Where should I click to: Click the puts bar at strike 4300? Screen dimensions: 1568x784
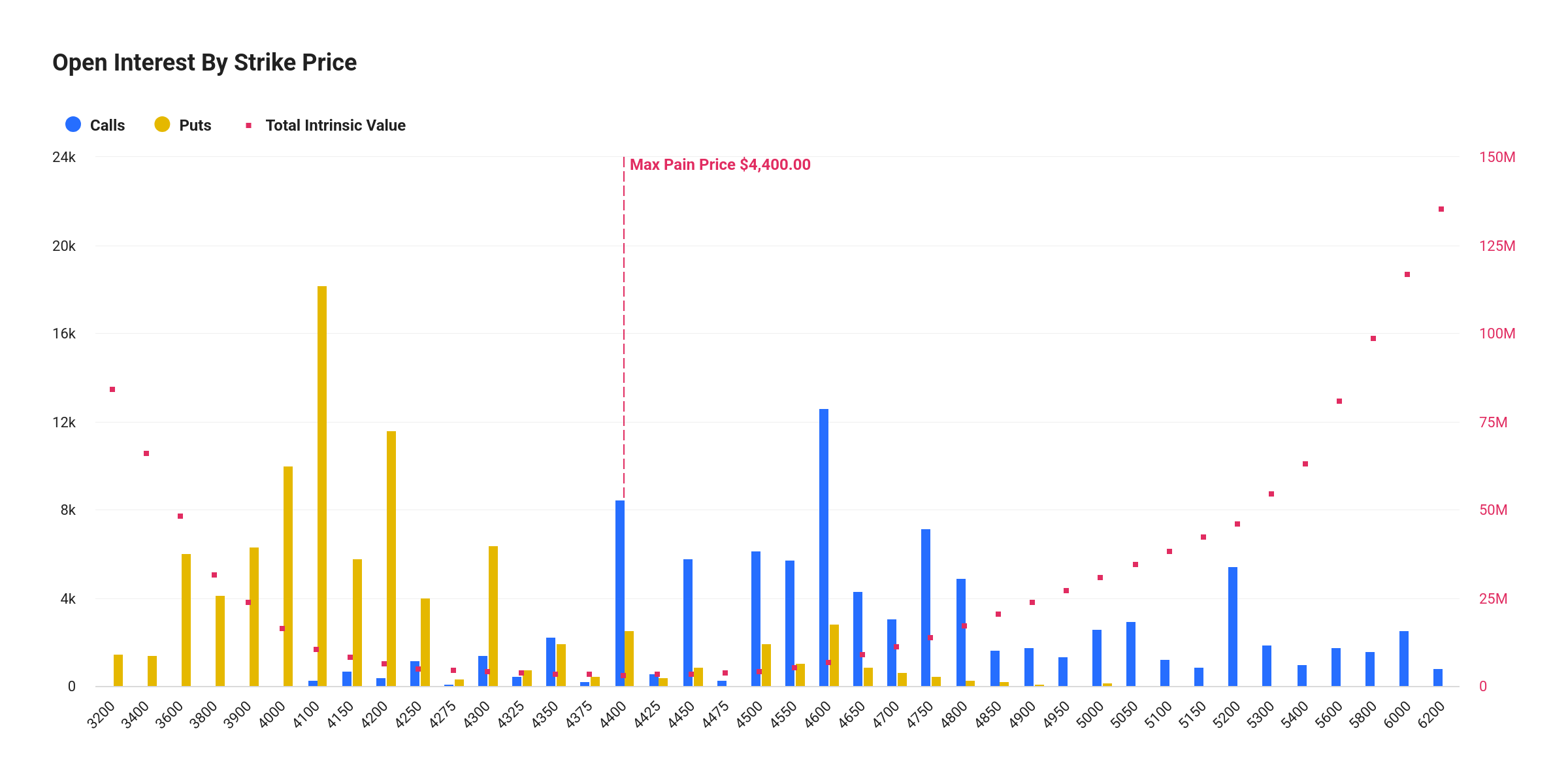click(x=493, y=616)
